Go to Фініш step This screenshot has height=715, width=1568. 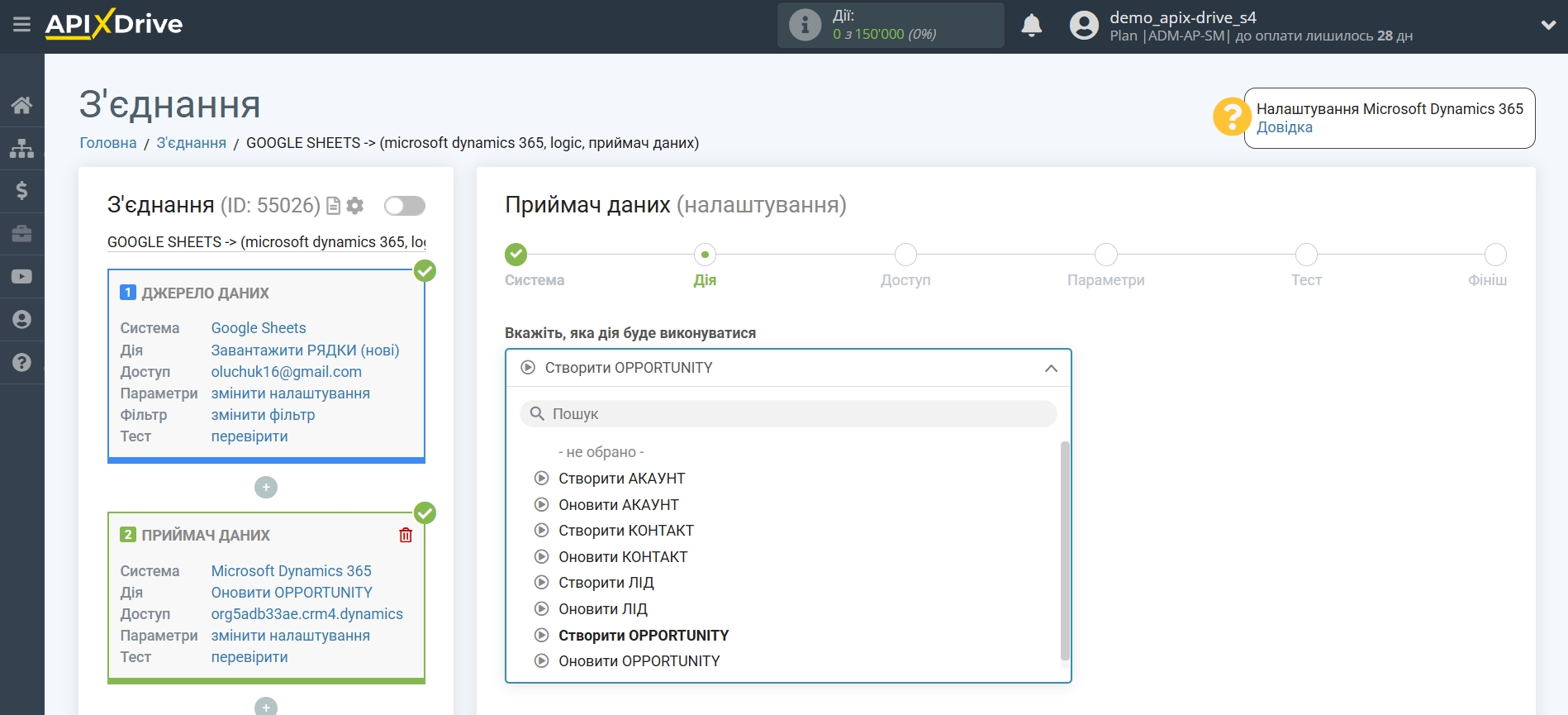coord(1495,255)
